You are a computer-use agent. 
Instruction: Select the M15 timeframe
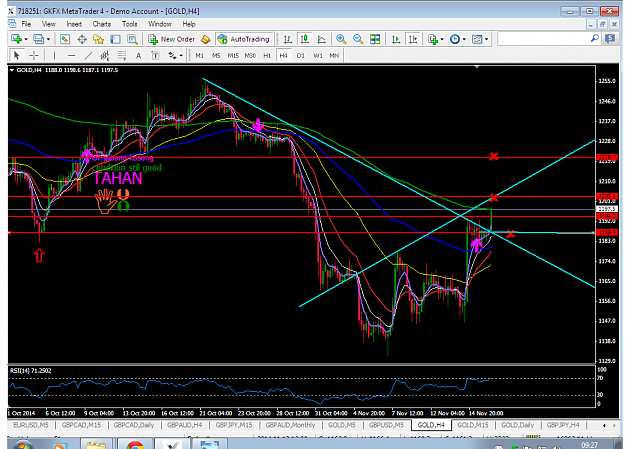pos(233,55)
